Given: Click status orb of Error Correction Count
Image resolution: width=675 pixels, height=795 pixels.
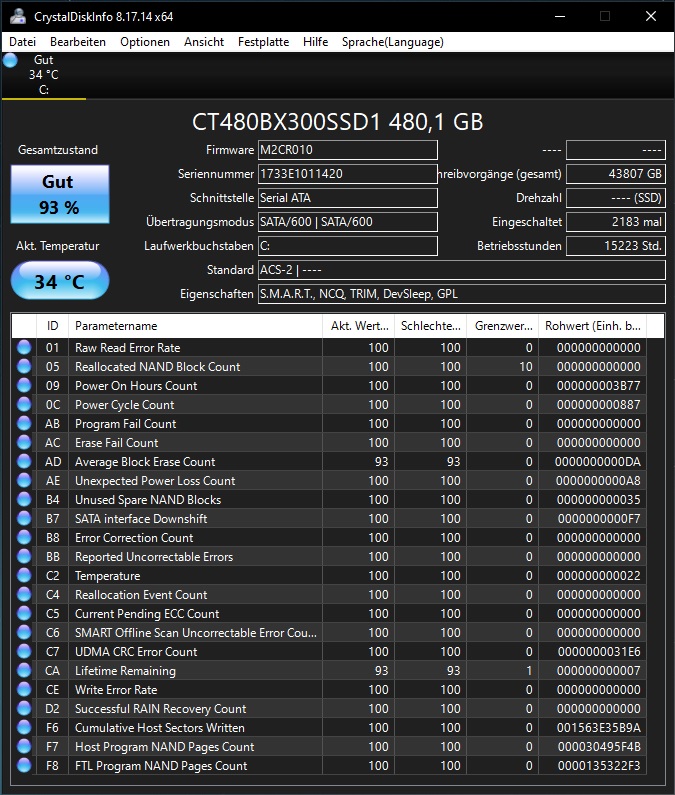Looking at the screenshot, I should tap(24, 537).
